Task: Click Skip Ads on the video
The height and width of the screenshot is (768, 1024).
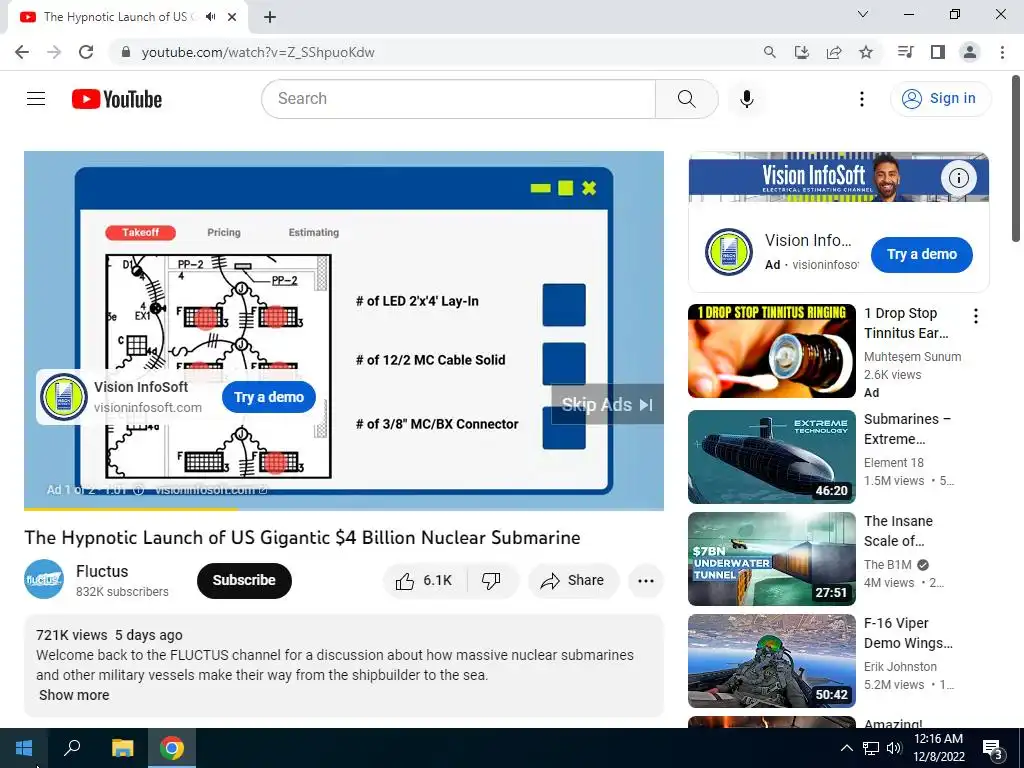Action: (x=607, y=405)
